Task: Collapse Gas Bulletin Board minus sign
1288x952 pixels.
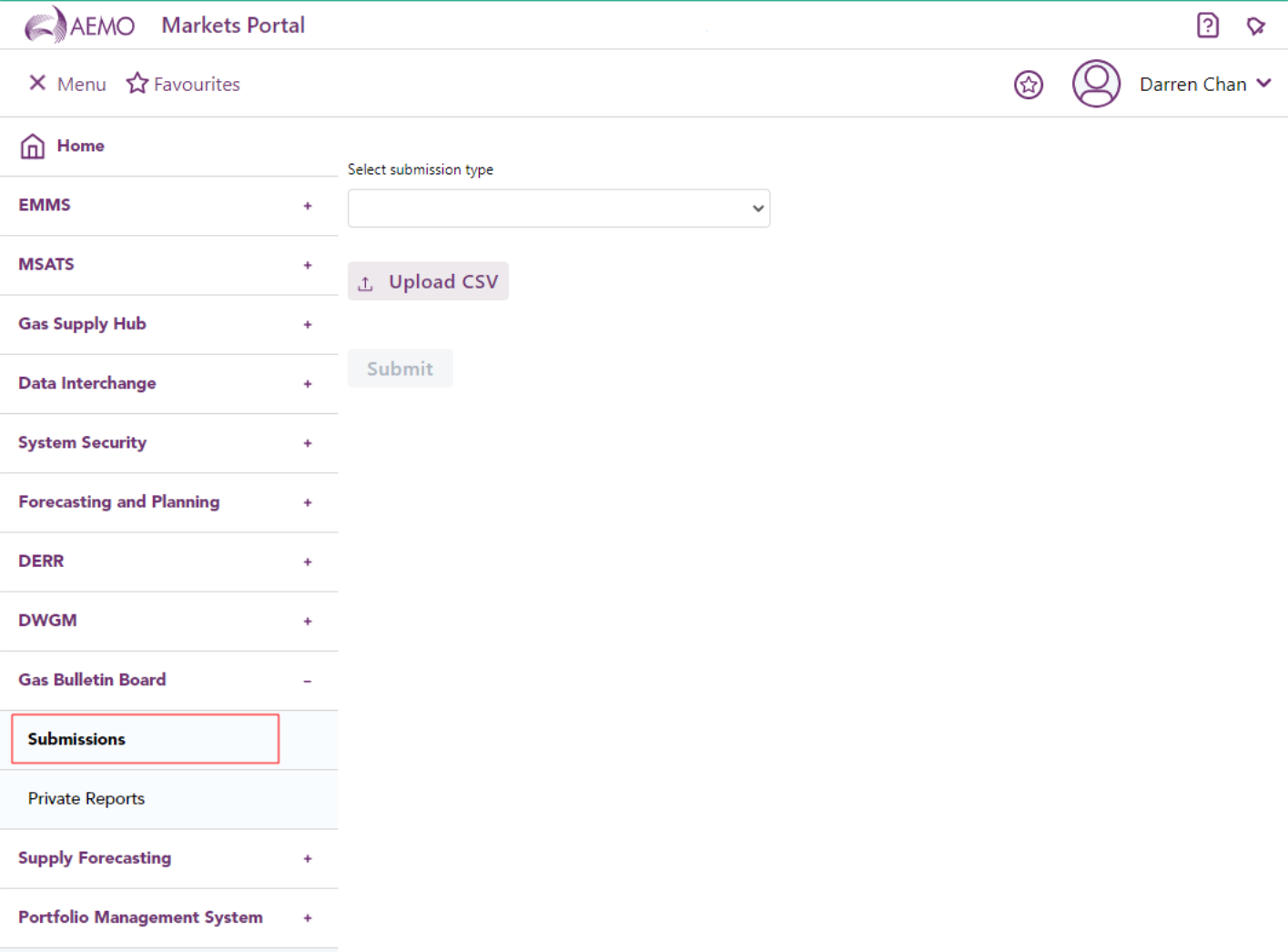Action: pyautogui.click(x=308, y=681)
